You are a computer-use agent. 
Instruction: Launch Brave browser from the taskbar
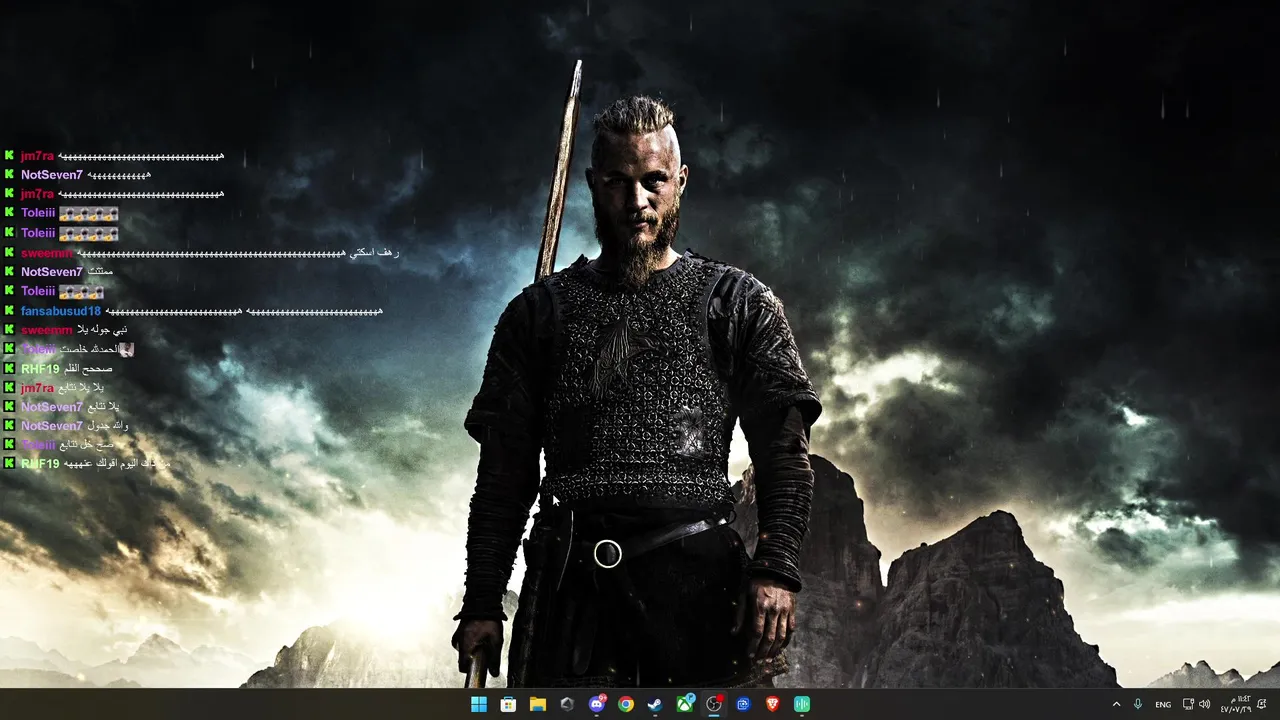[x=772, y=704]
